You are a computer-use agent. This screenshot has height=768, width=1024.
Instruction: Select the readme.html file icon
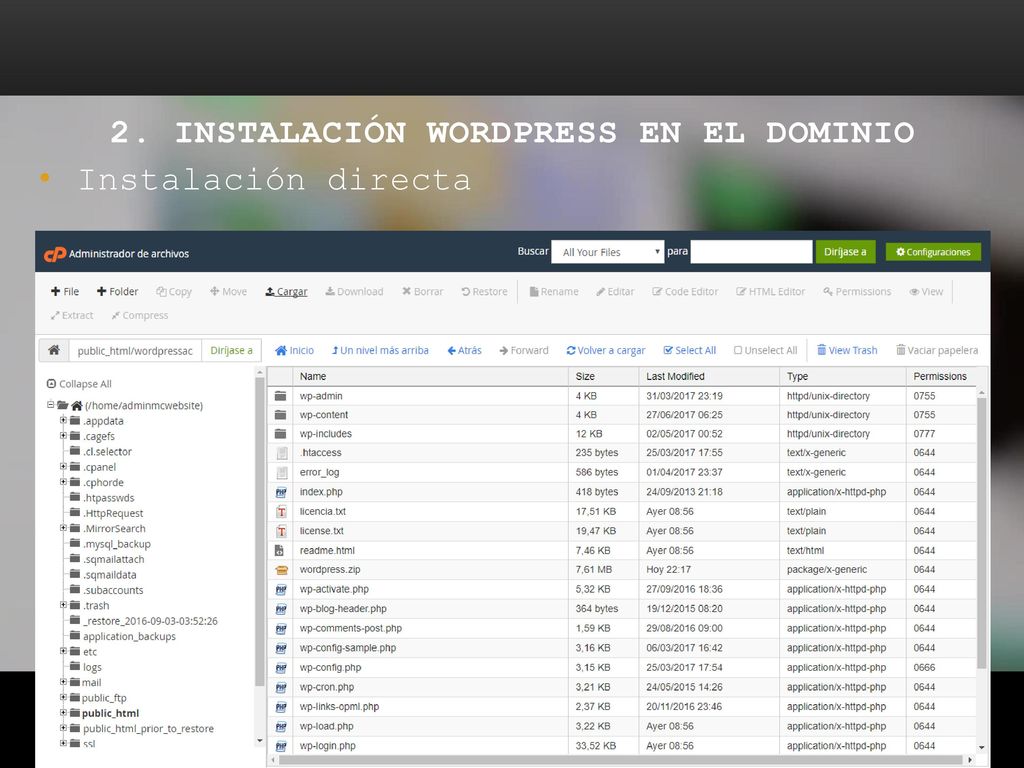click(x=280, y=551)
